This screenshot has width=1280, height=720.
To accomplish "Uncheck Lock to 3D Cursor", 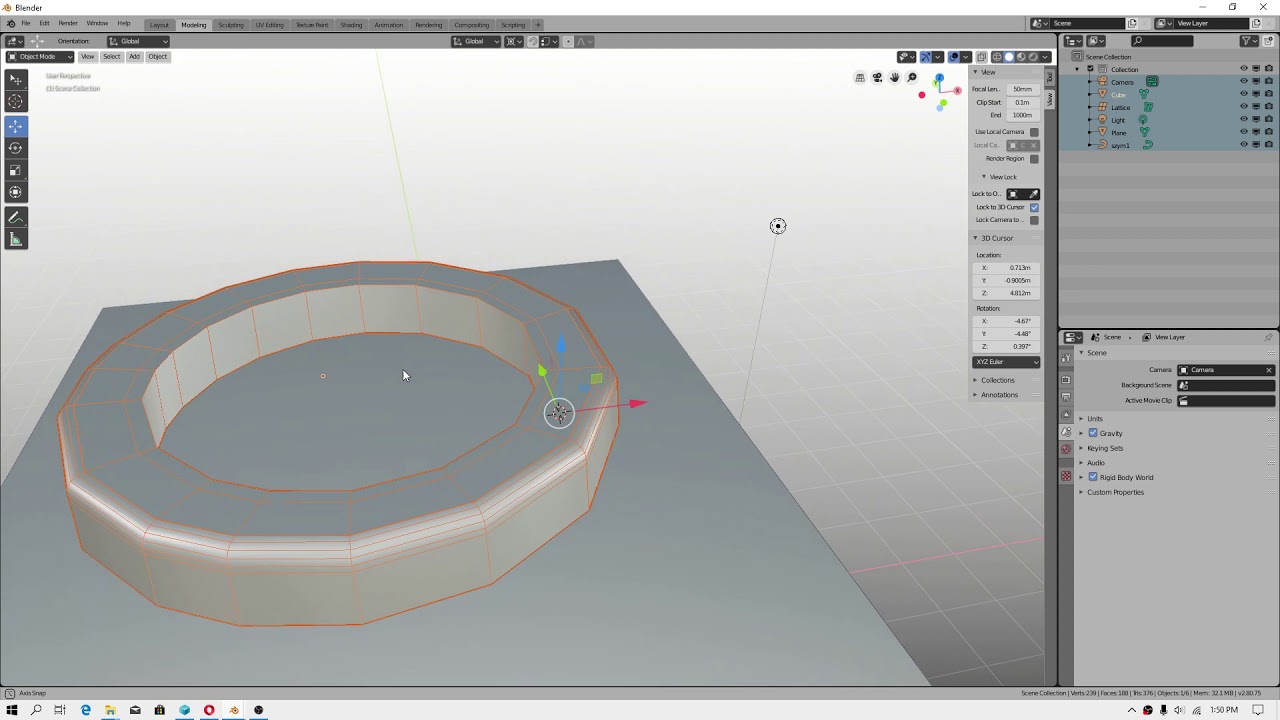I will point(1034,207).
